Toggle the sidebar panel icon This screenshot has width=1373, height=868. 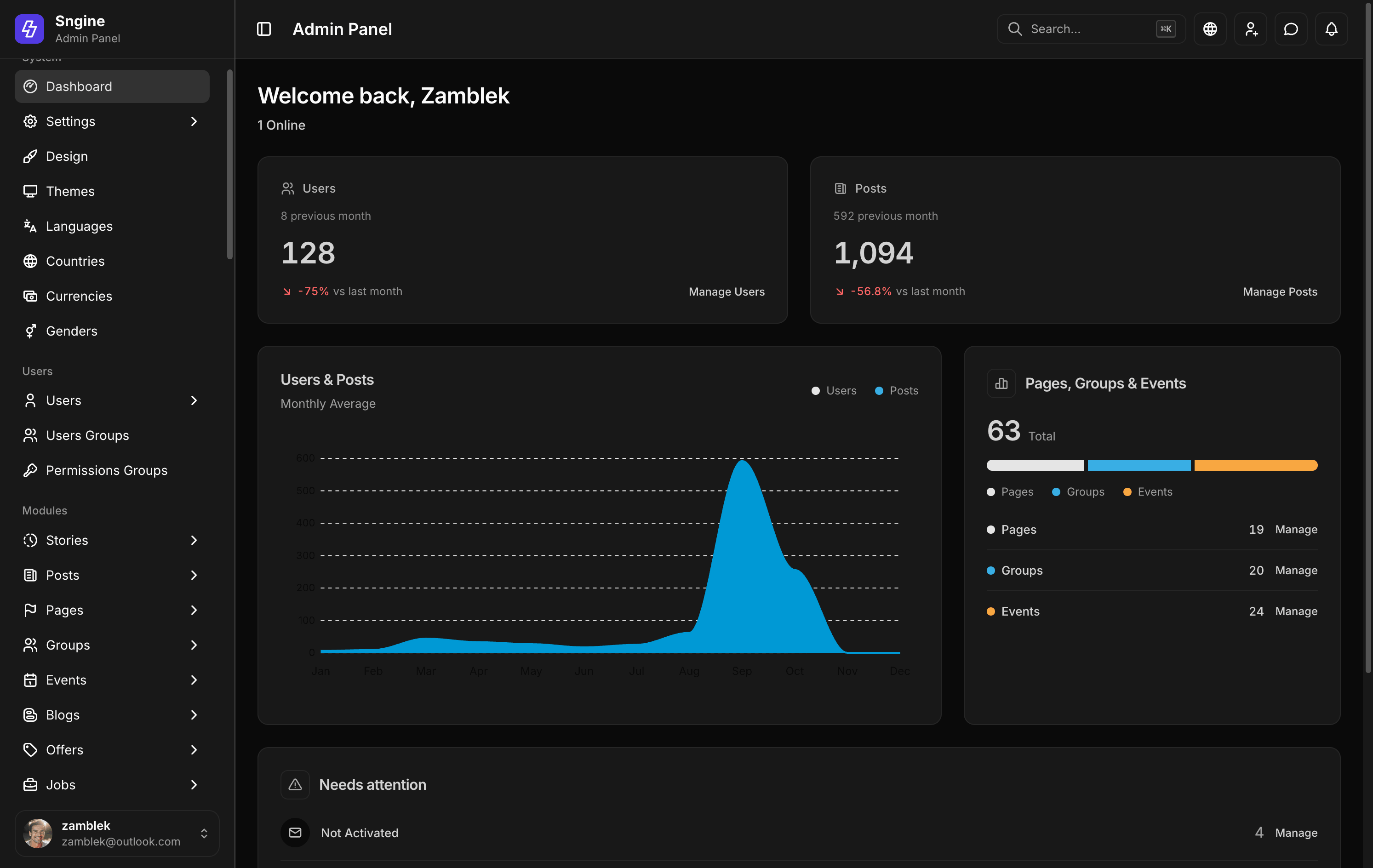click(263, 29)
